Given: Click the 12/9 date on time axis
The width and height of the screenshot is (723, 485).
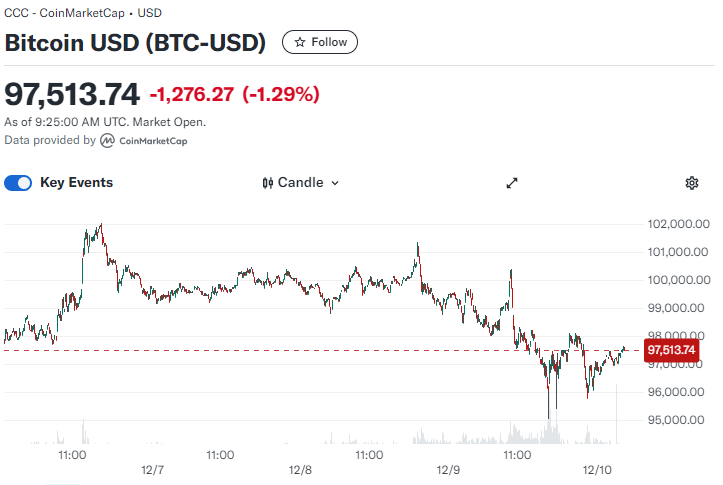Looking at the screenshot, I should point(448,470).
